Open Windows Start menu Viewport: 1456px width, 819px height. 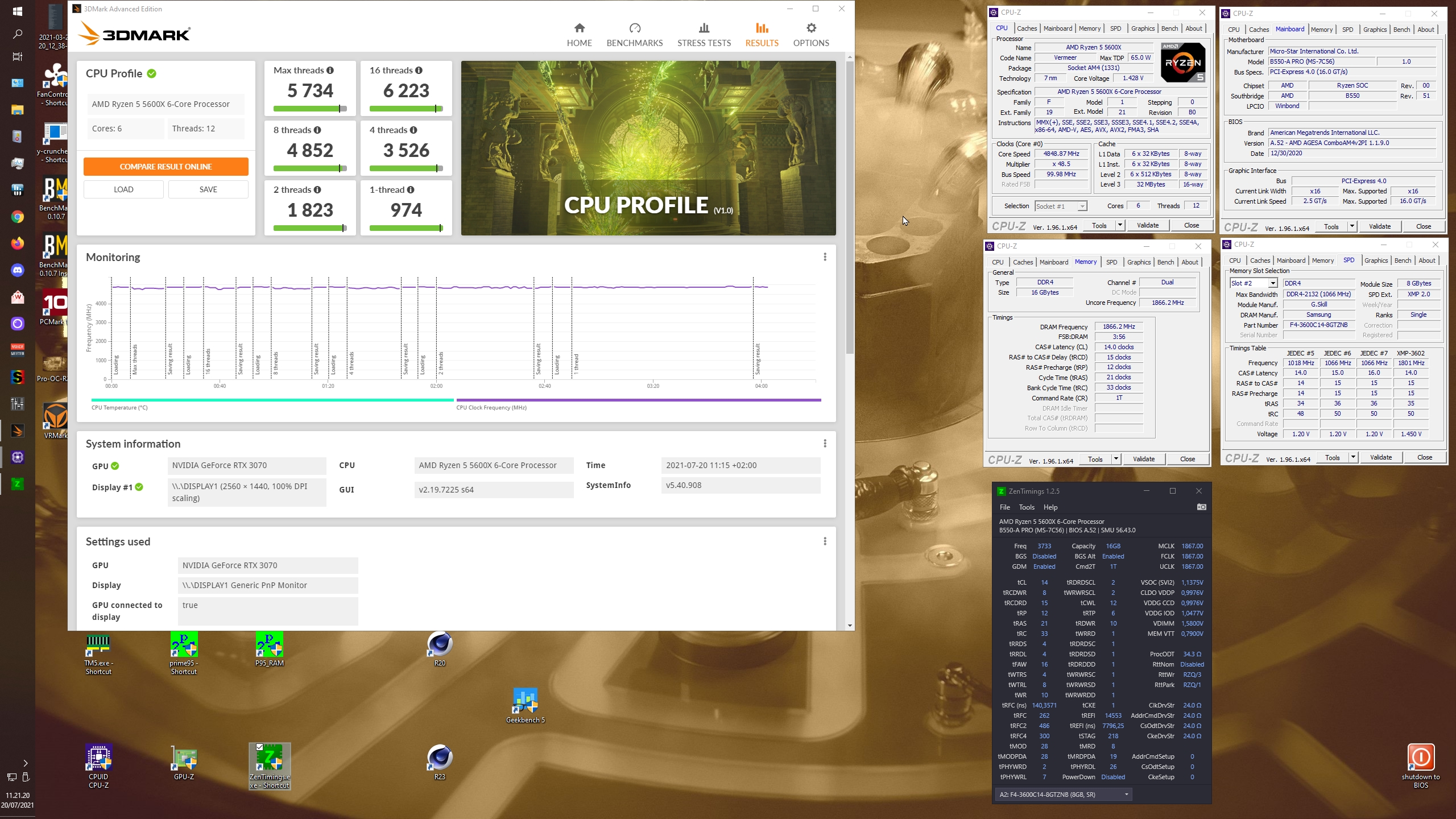18,11
